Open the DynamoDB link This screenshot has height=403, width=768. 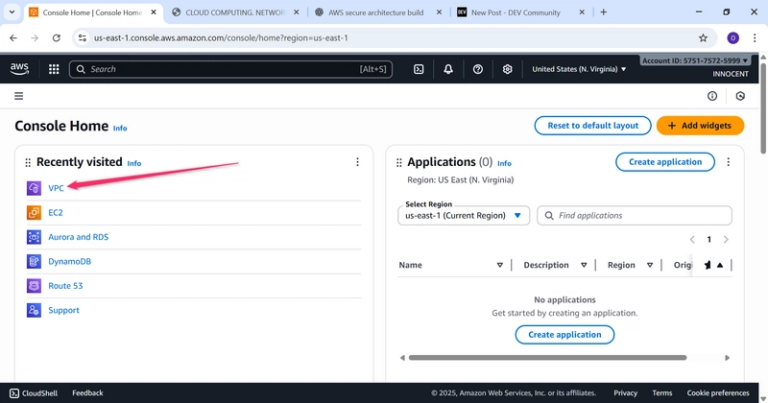(x=70, y=261)
